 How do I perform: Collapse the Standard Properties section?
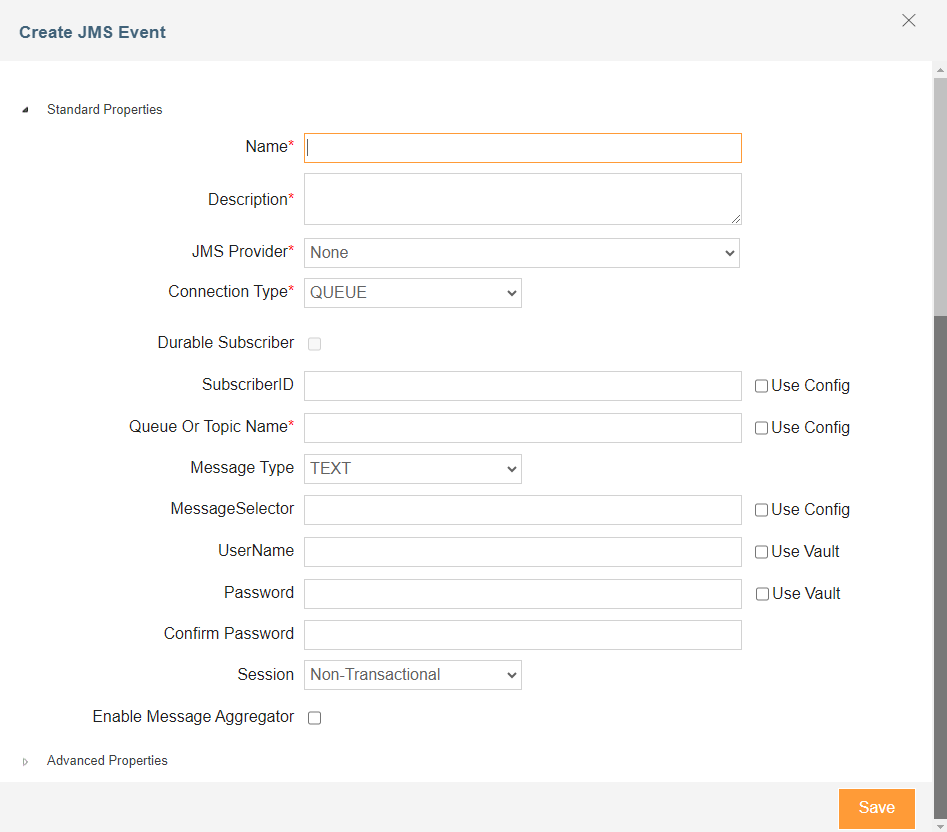click(x=25, y=110)
